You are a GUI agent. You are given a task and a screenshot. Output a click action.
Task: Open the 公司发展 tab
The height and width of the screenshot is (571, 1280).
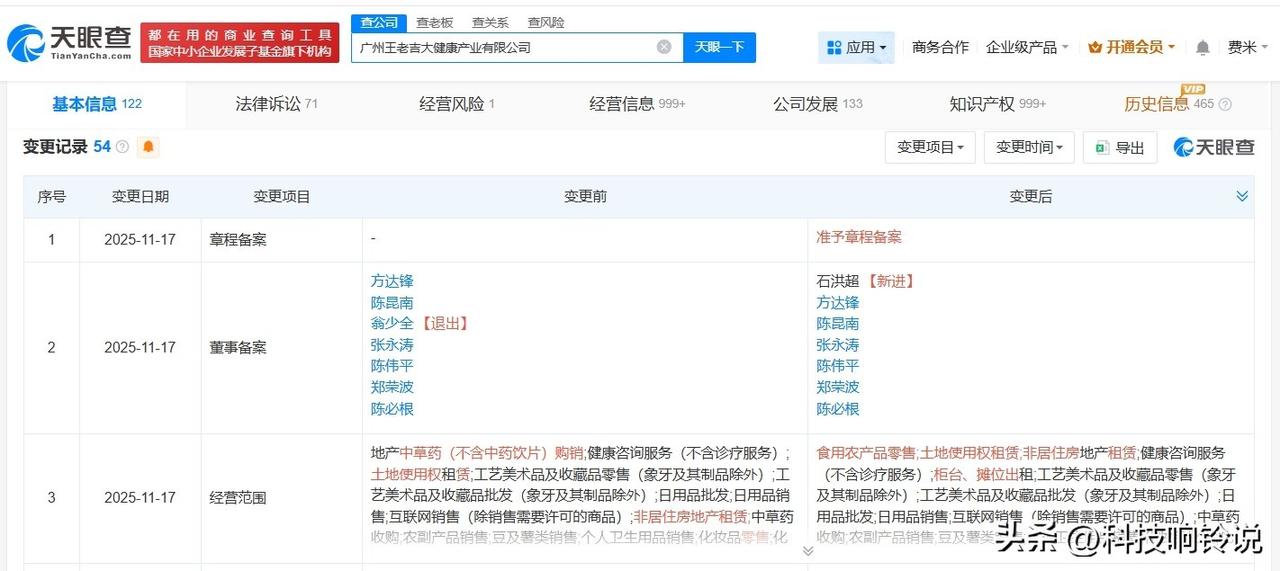(818, 104)
